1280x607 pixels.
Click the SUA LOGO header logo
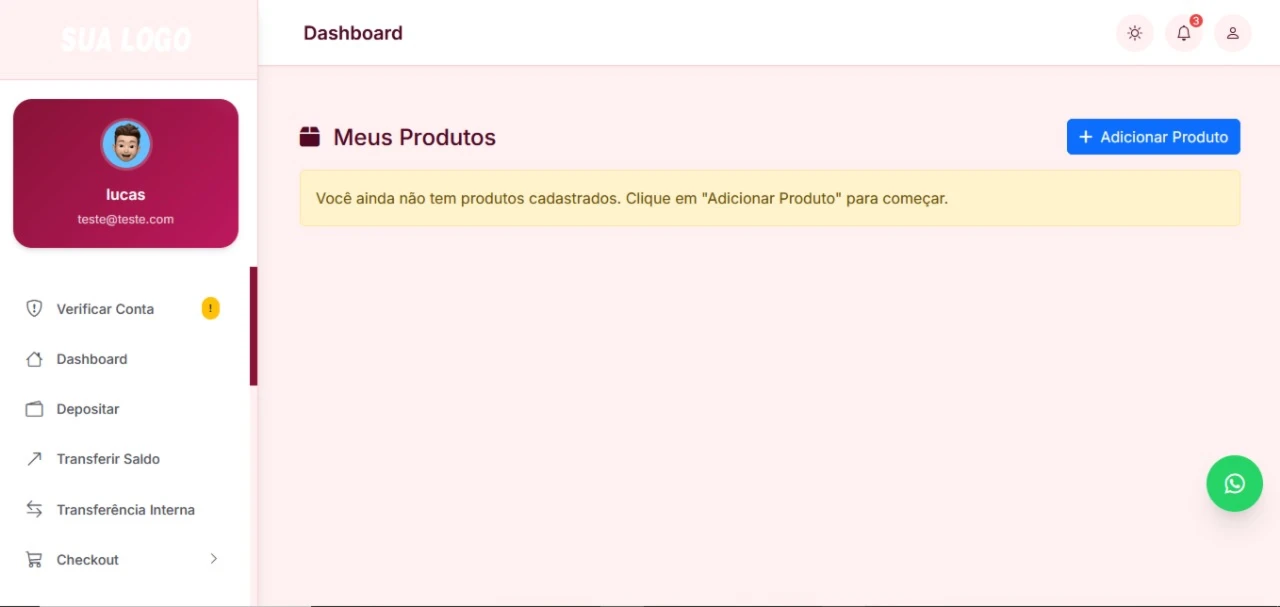click(126, 40)
